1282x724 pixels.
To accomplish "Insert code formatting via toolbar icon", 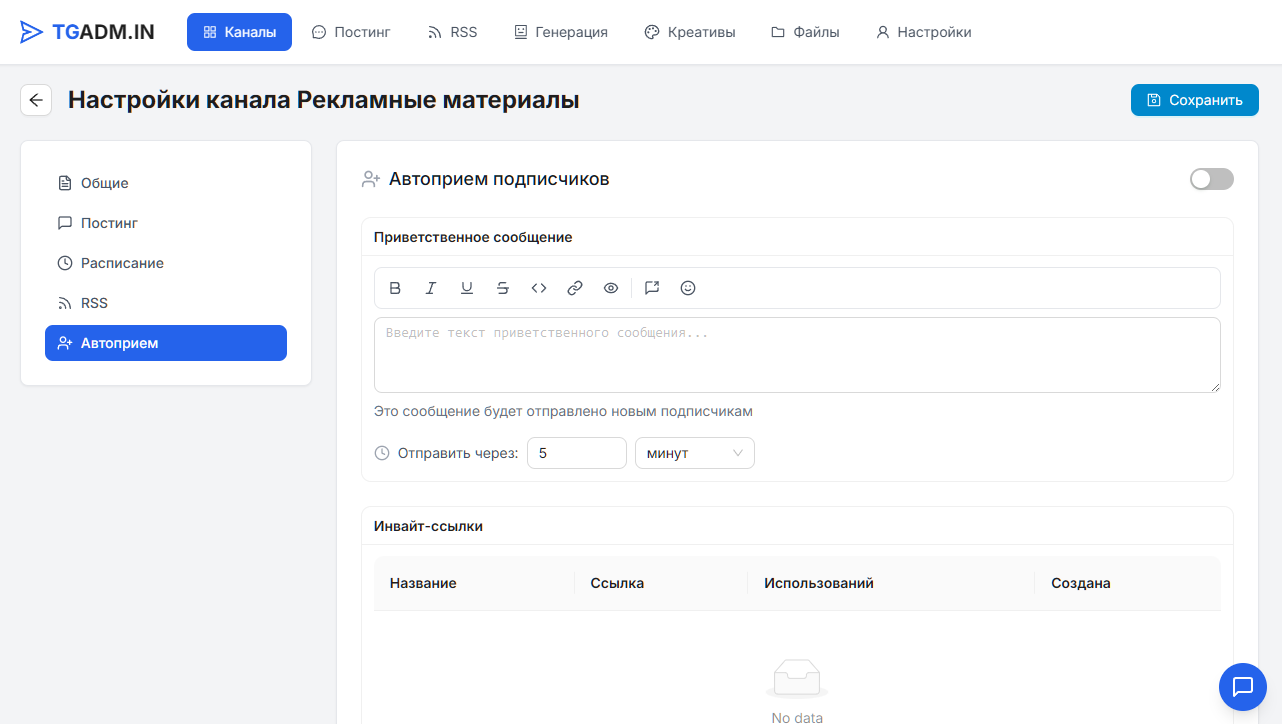I will [x=539, y=288].
